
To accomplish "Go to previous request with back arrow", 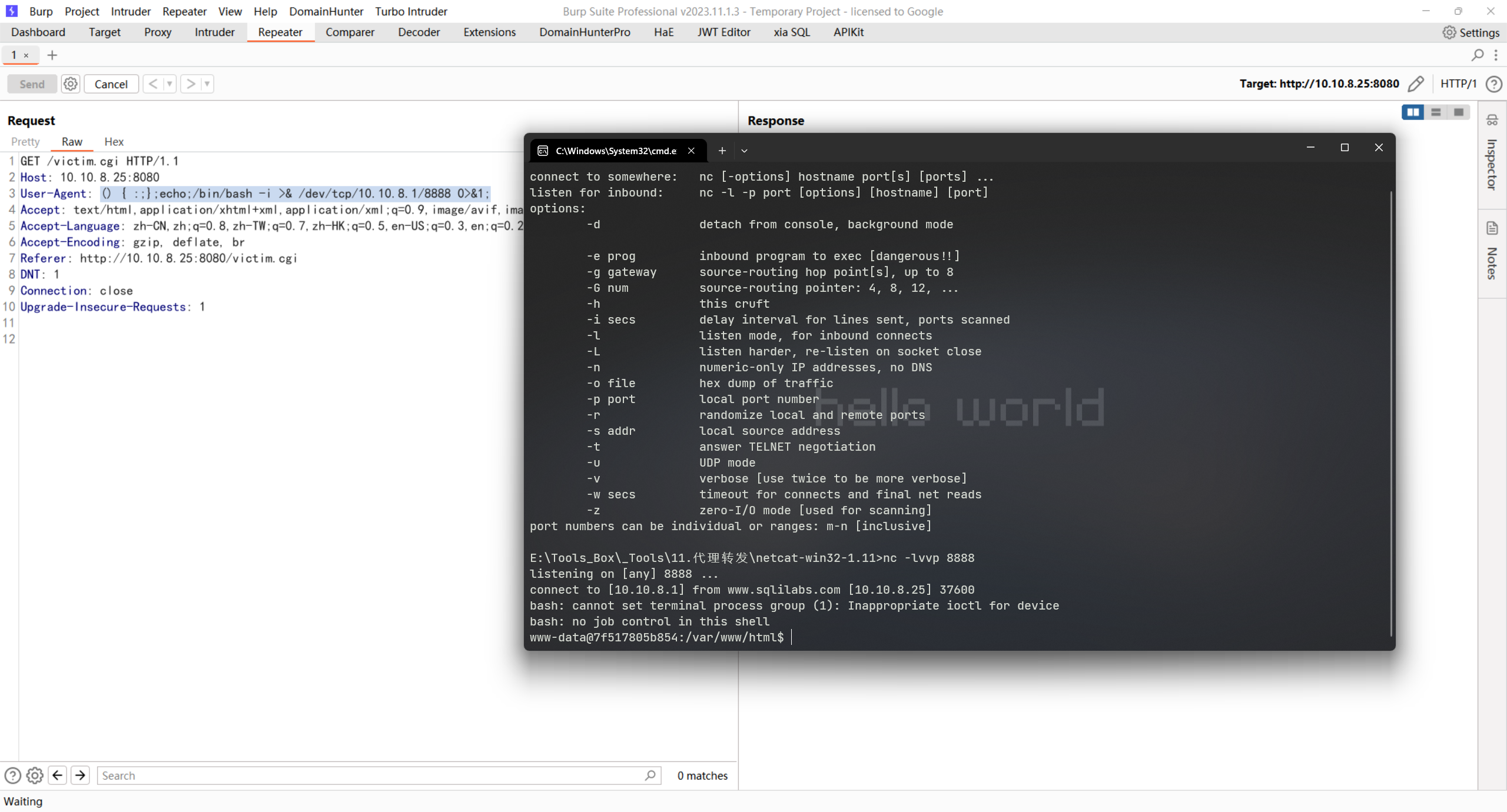I will (x=153, y=84).
